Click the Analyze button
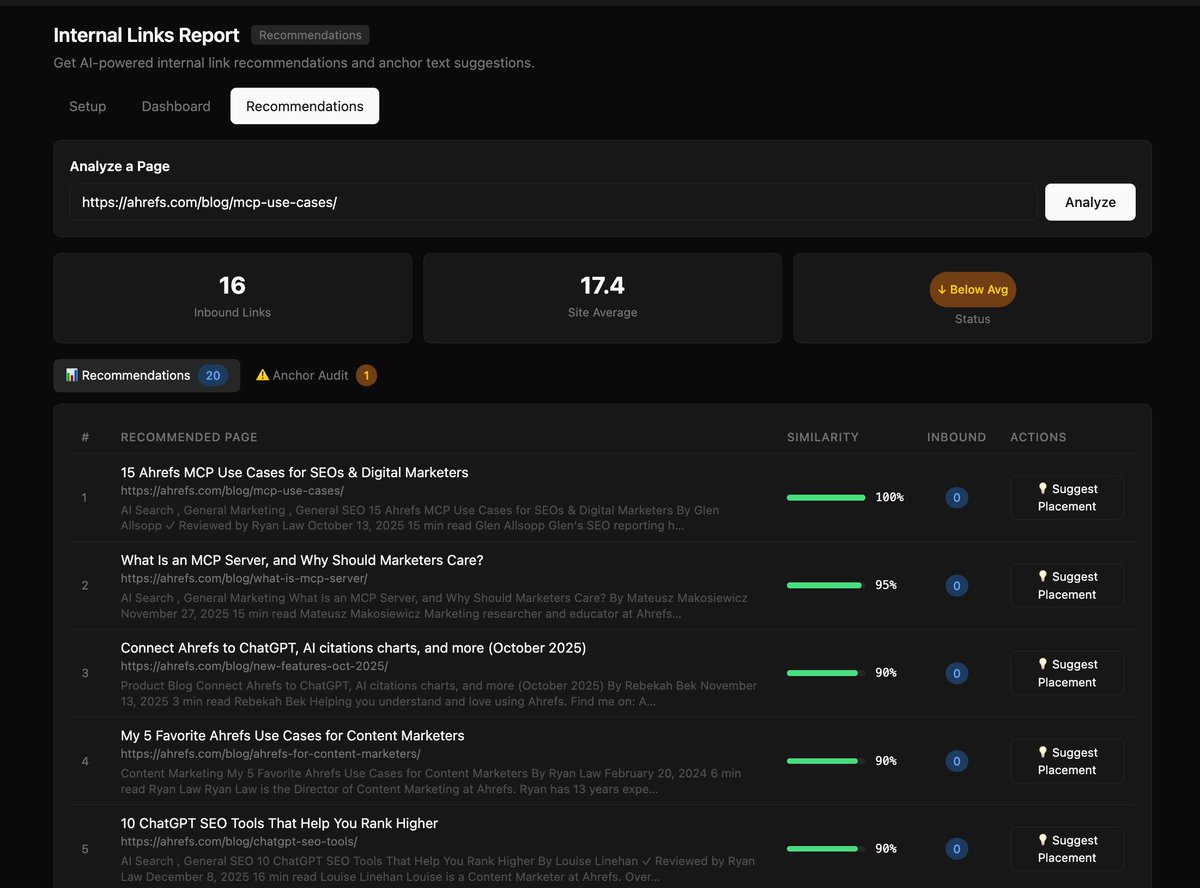The image size is (1200, 888). pyautogui.click(x=1090, y=202)
